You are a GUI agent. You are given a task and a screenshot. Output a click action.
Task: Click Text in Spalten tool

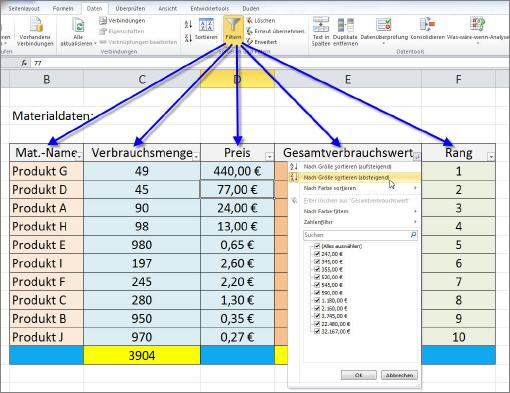click(321, 32)
